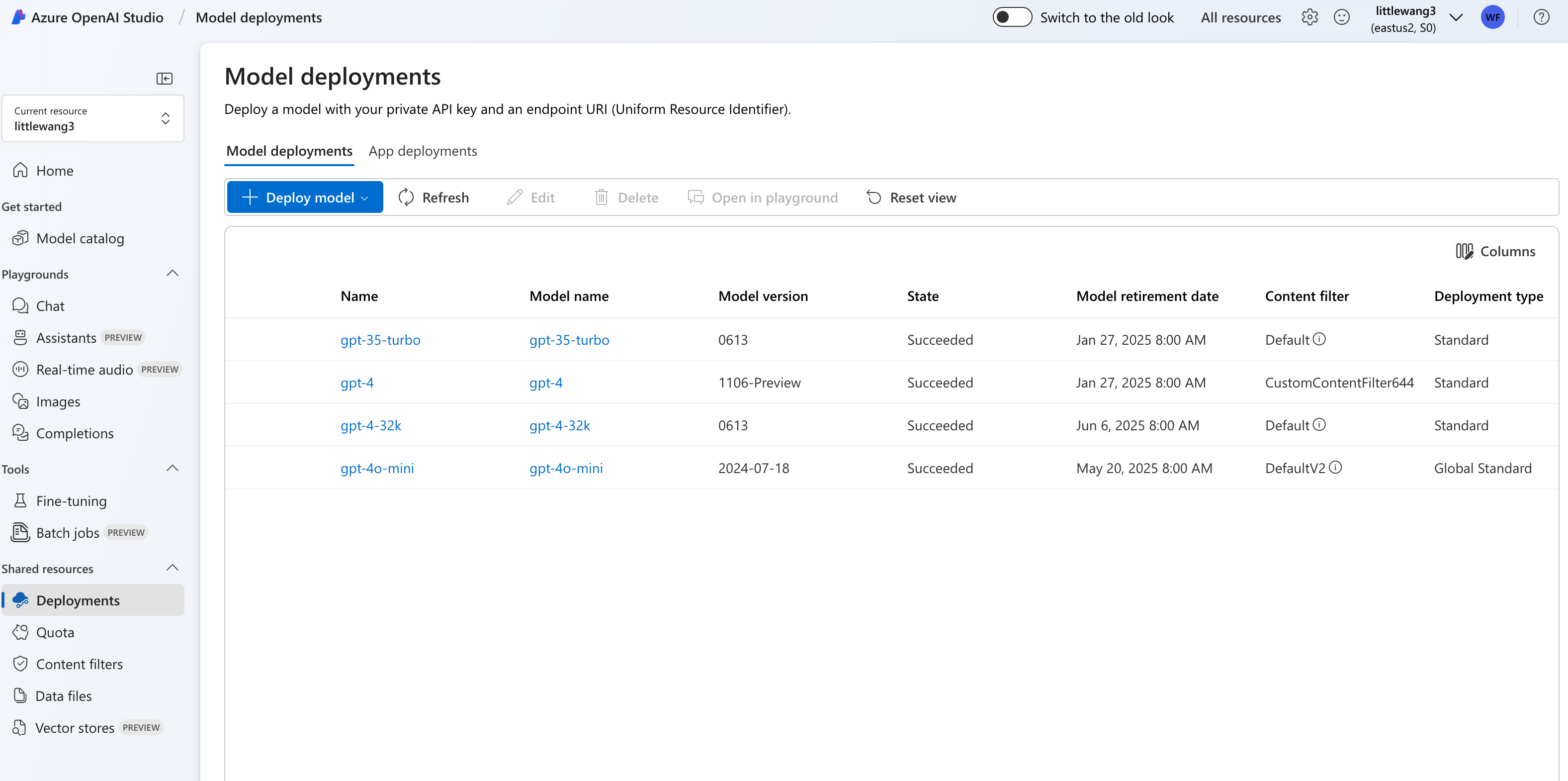Go to Home in the sidebar
Screen dimensions: 1568x781
93,170
